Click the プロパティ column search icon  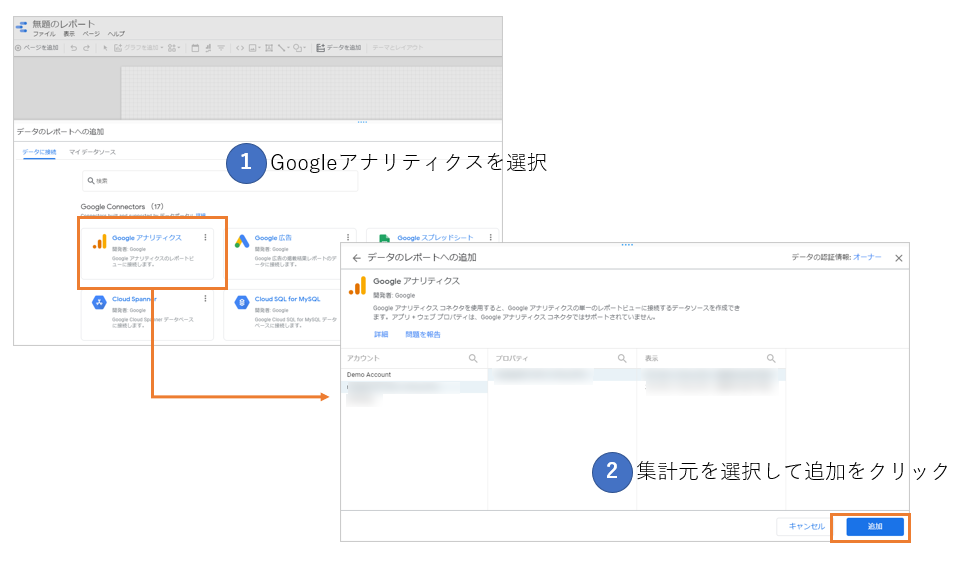622,358
